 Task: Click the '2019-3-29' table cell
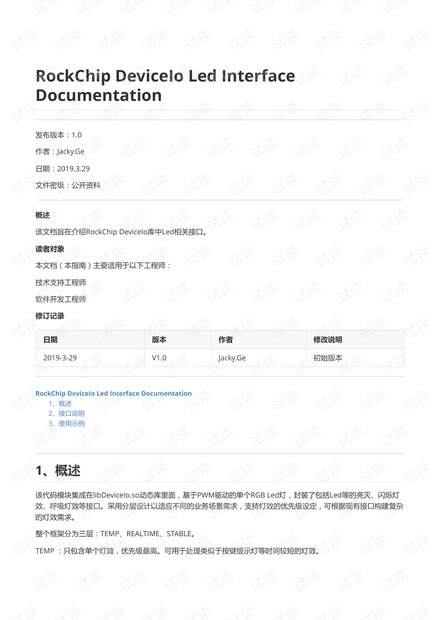[x=90, y=358]
